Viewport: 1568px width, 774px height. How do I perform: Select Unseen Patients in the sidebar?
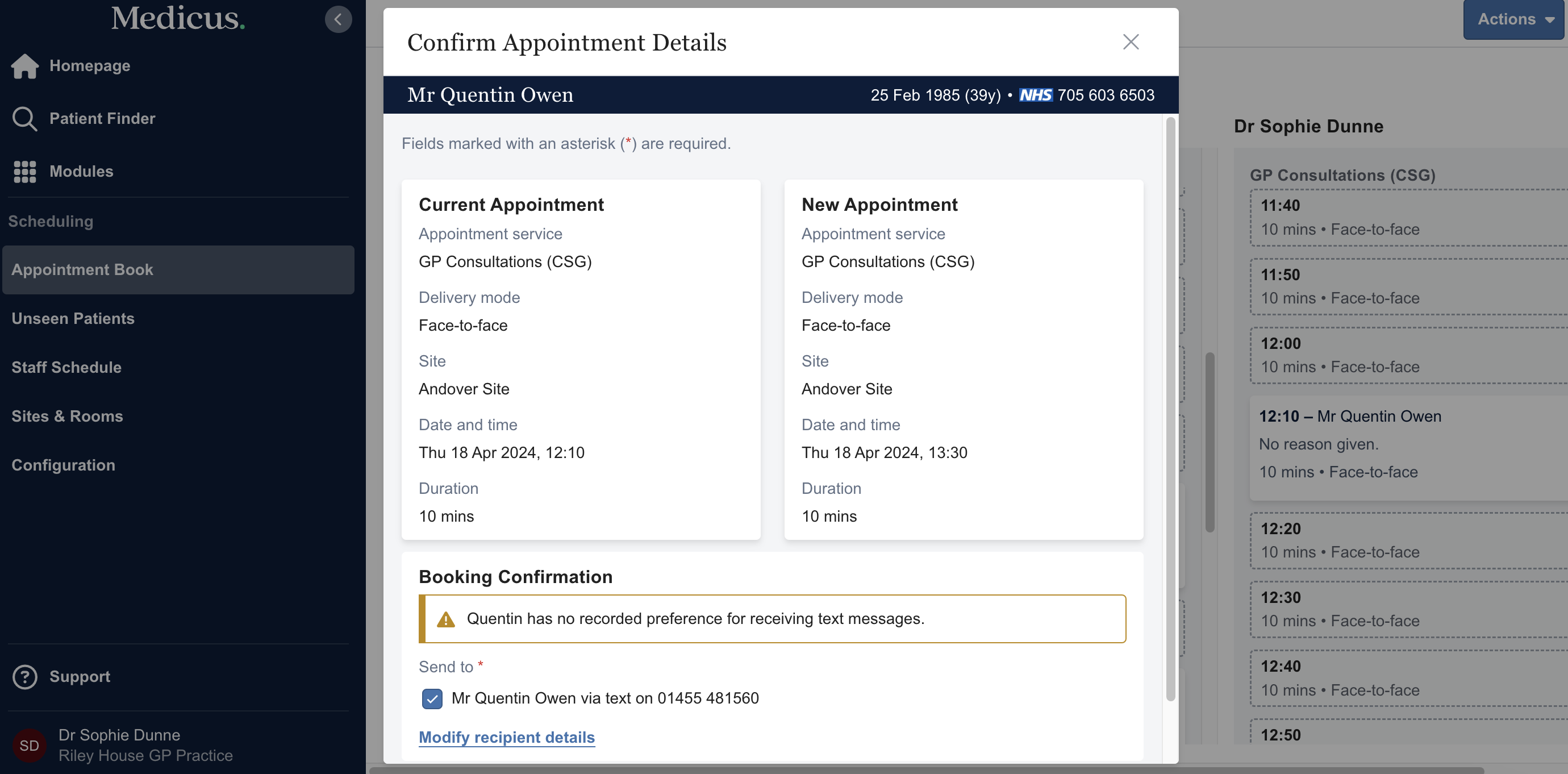(73, 318)
